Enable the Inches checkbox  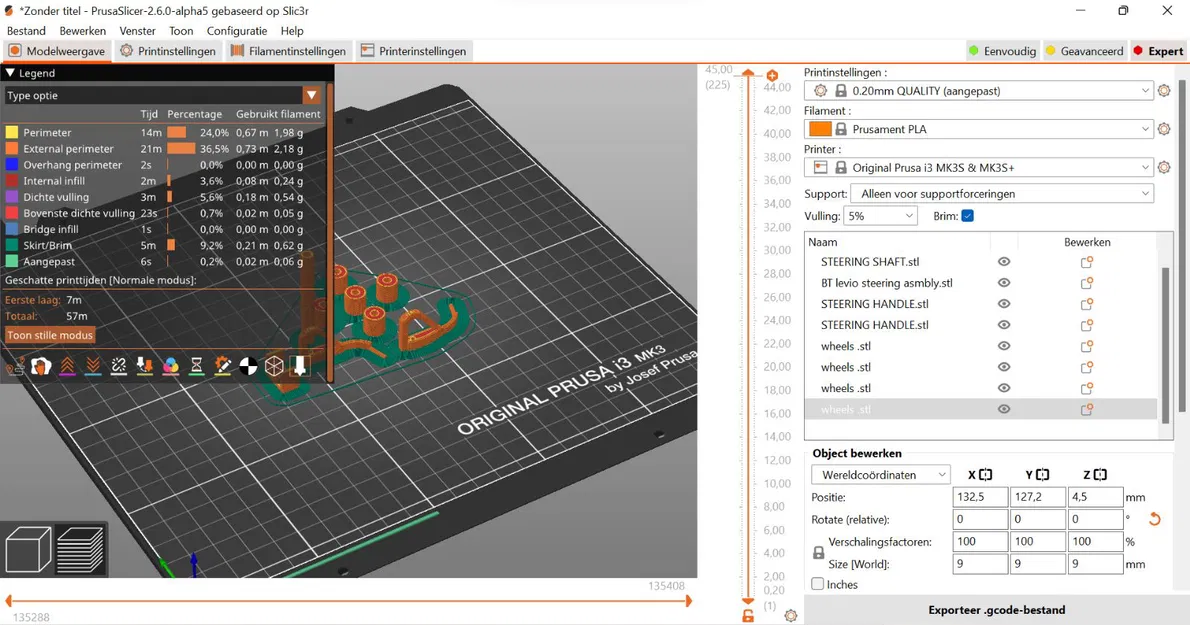[x=818, y=584]
